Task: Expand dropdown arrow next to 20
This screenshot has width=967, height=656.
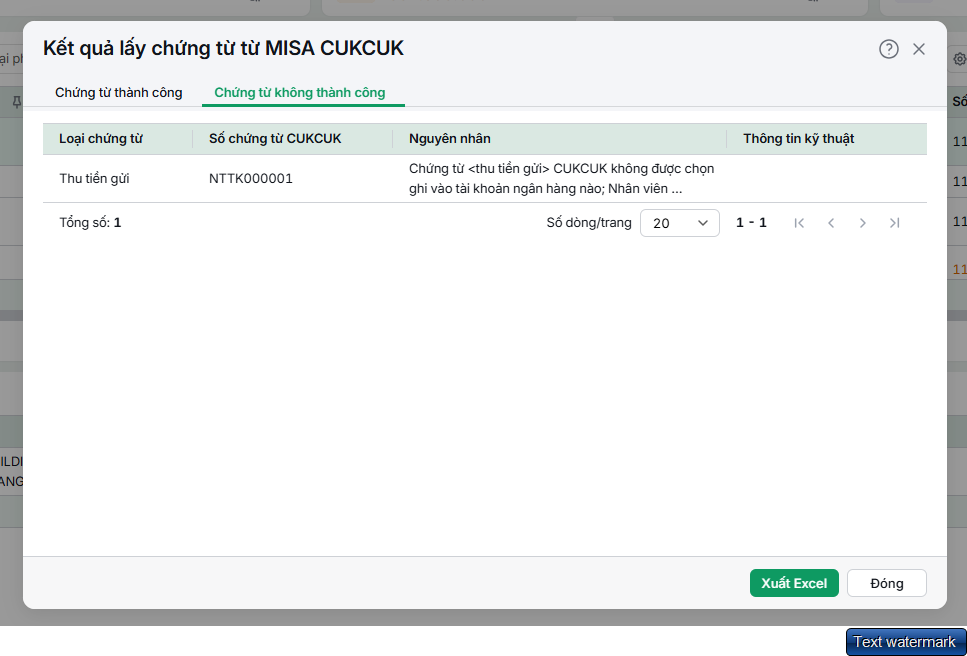Action: [702, 223]
